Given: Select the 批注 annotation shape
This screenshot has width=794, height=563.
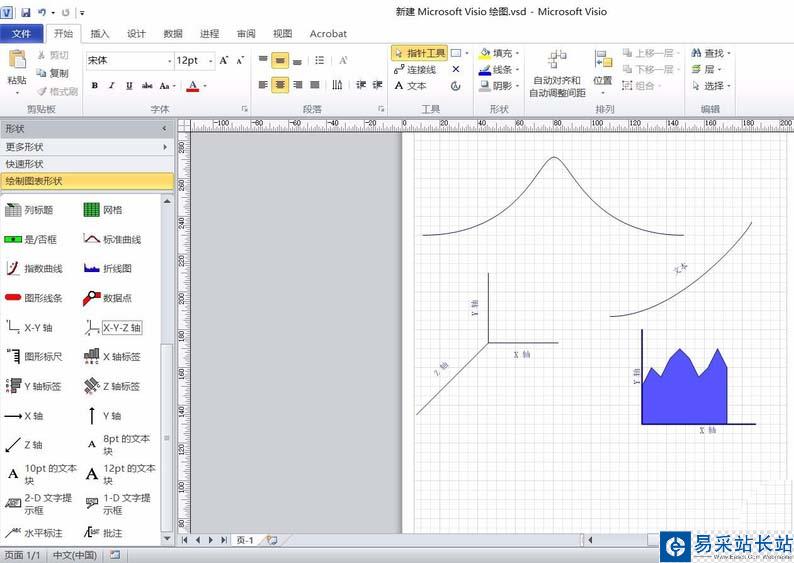Looking at the screenshot, I should click(104, 533).
